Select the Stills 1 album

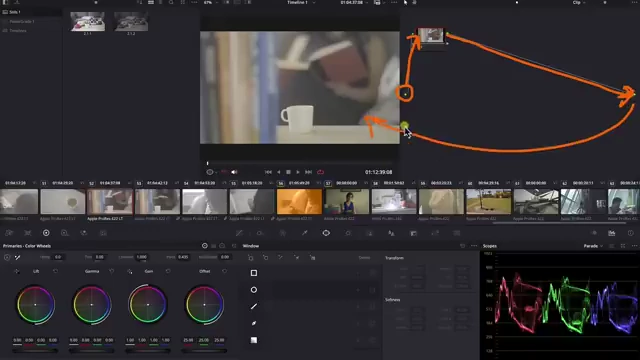pyautogui.click(x=31, y=12)
